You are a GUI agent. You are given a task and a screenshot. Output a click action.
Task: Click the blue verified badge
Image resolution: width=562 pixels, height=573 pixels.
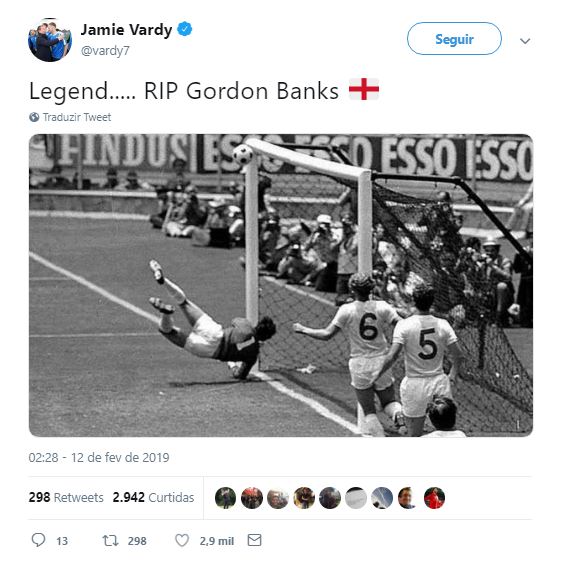point(185,29)
